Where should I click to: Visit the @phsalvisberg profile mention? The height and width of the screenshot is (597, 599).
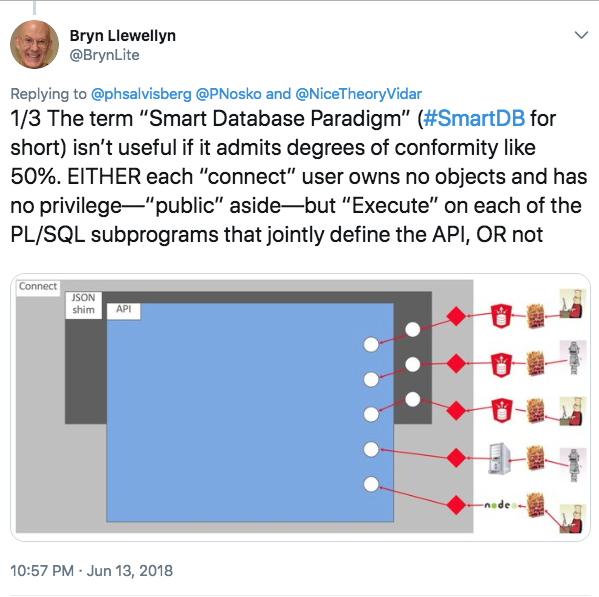141,94
